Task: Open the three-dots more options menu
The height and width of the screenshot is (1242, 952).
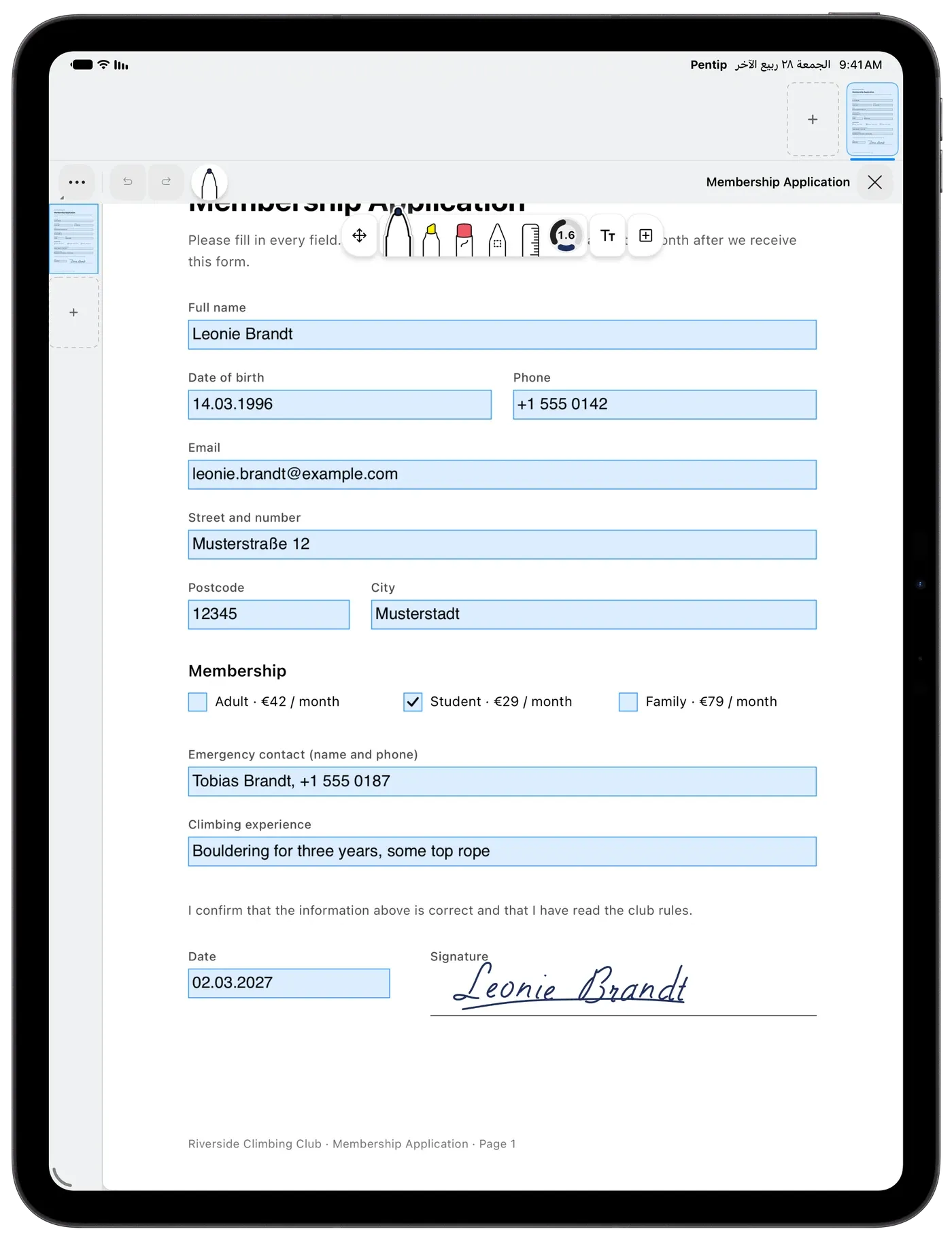Action: [77, 182]
